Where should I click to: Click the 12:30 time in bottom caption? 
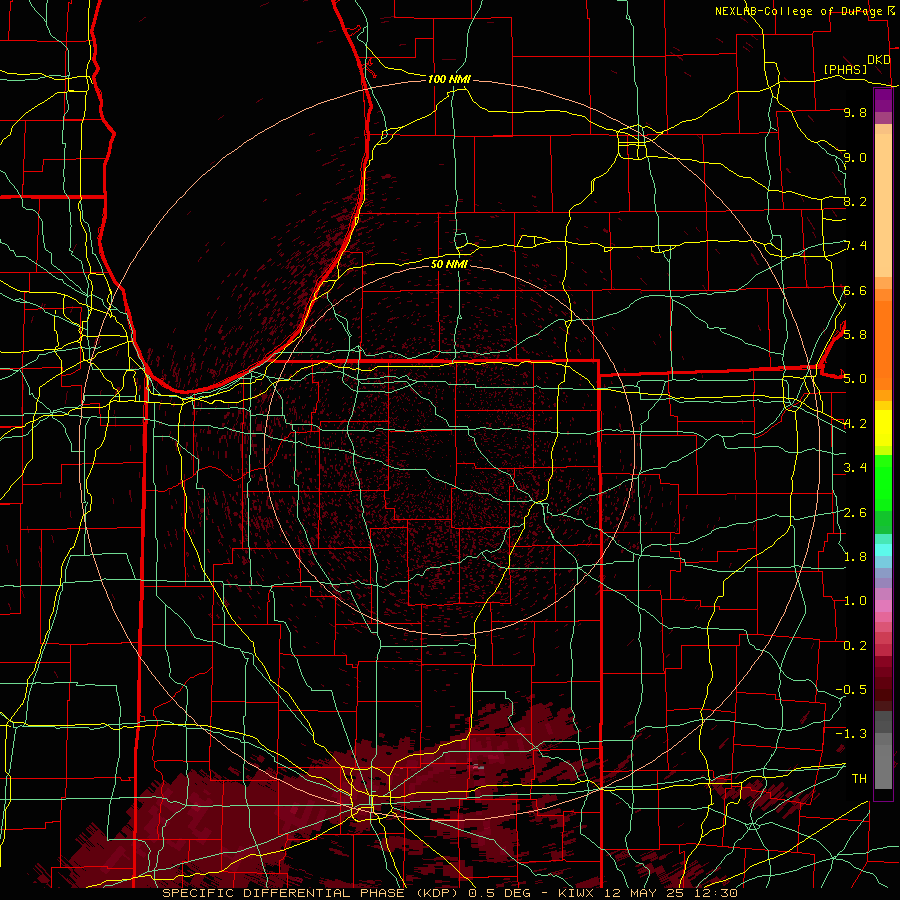[x=716, y=893]
